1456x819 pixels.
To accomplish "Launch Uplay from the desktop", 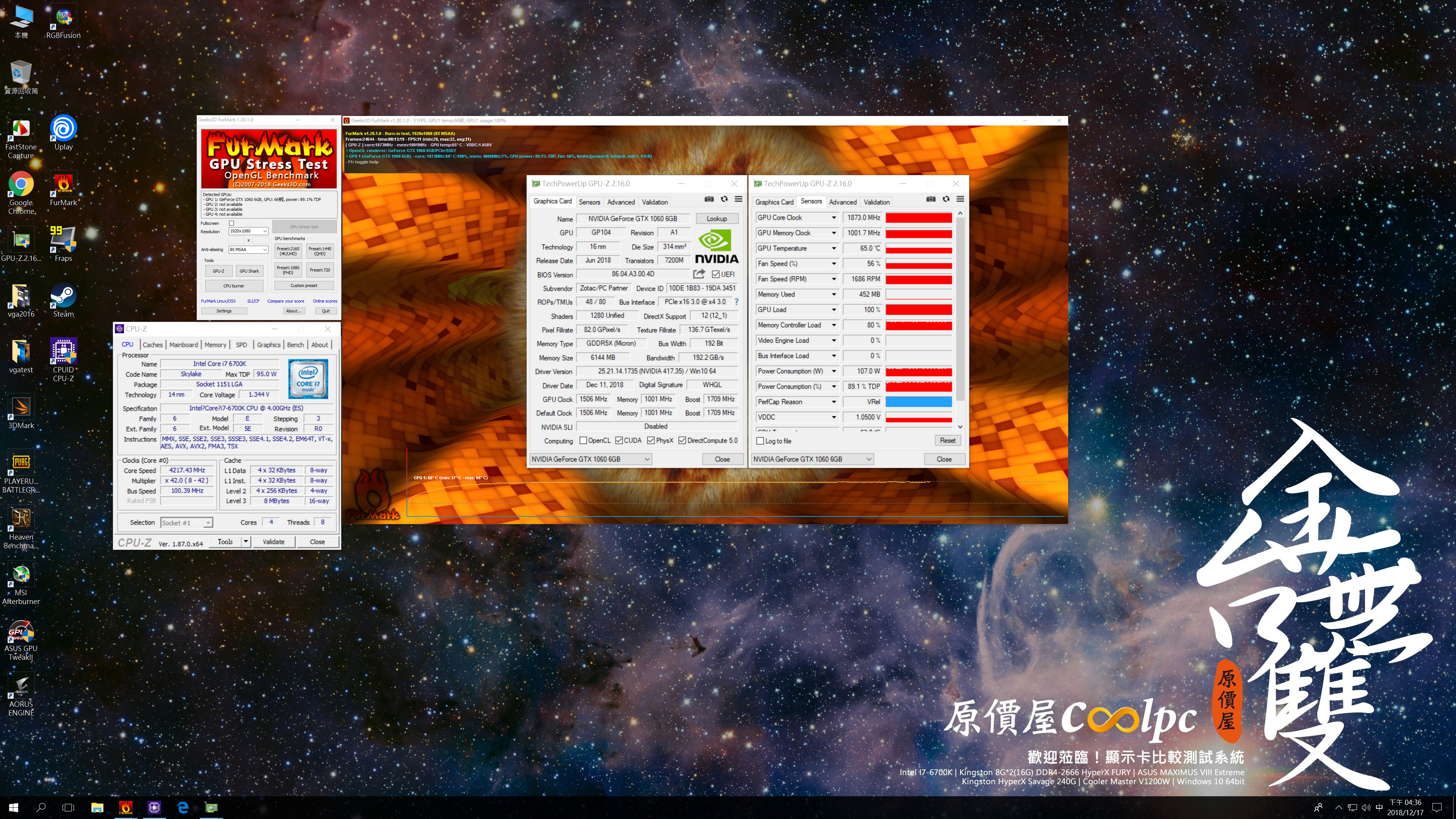I will point(63,133).
